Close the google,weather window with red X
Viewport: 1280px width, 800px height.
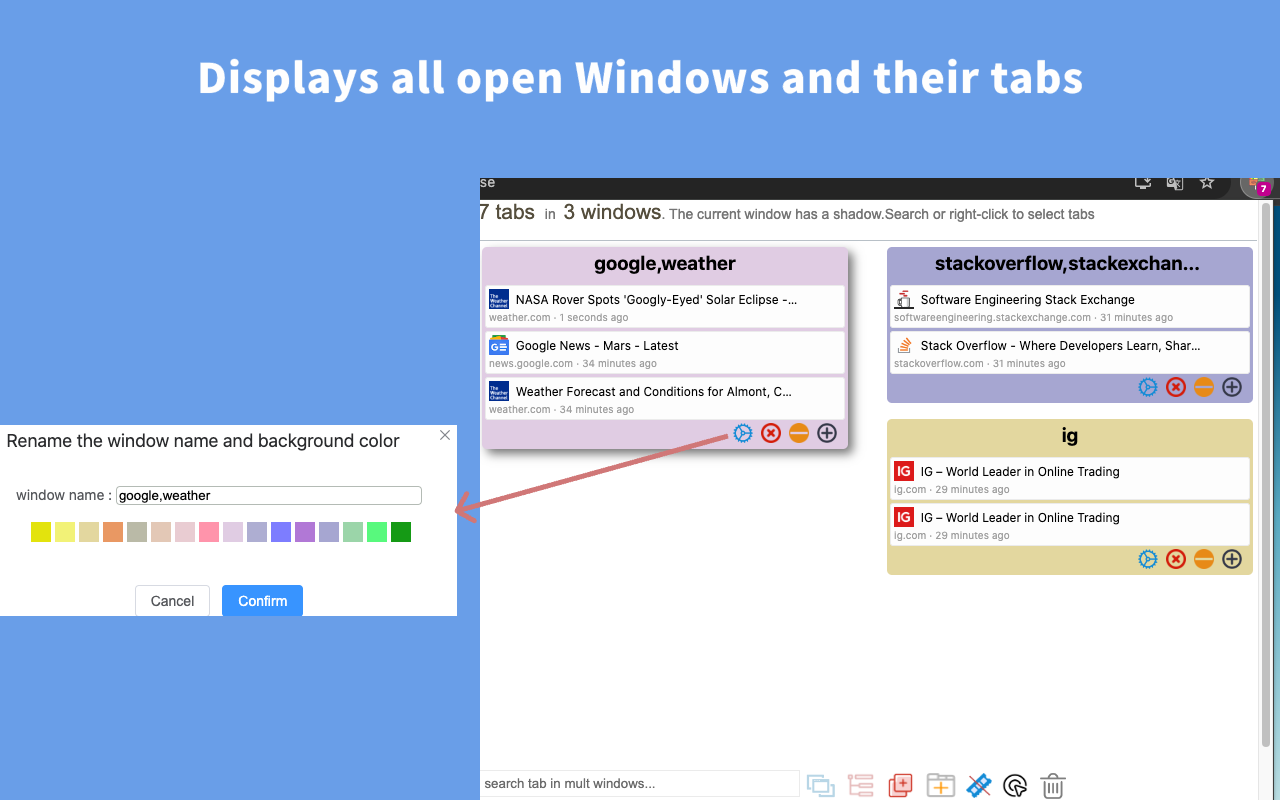pyautogui.click(x=770, y=433)
